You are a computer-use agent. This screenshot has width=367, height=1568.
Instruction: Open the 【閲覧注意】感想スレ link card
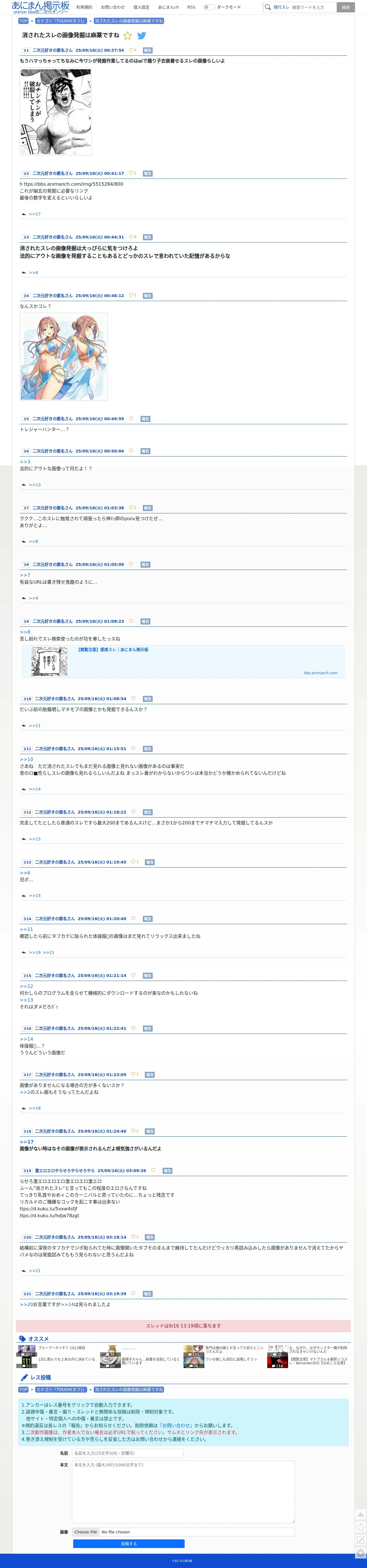[x=183, y=661]
